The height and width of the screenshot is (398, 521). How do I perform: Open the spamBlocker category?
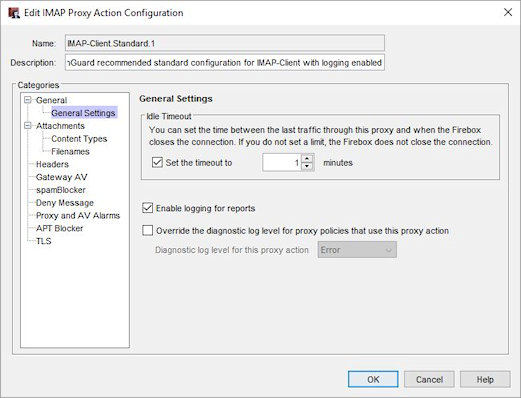point(61,190)
